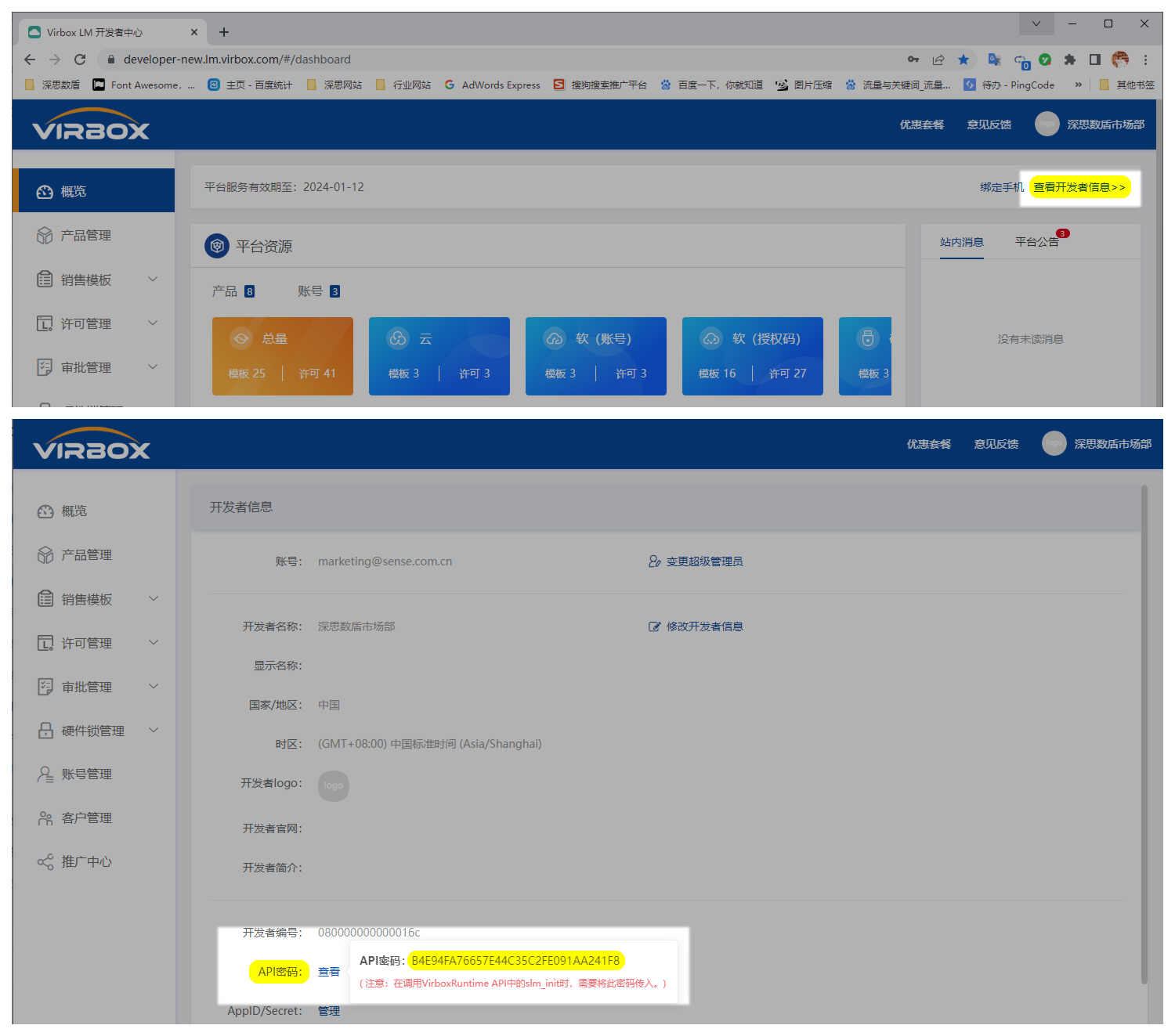Click 产品管理 cube icon in upper sidebar
The height and width of the screenshot is (1036, 1175).
point(45,235)
